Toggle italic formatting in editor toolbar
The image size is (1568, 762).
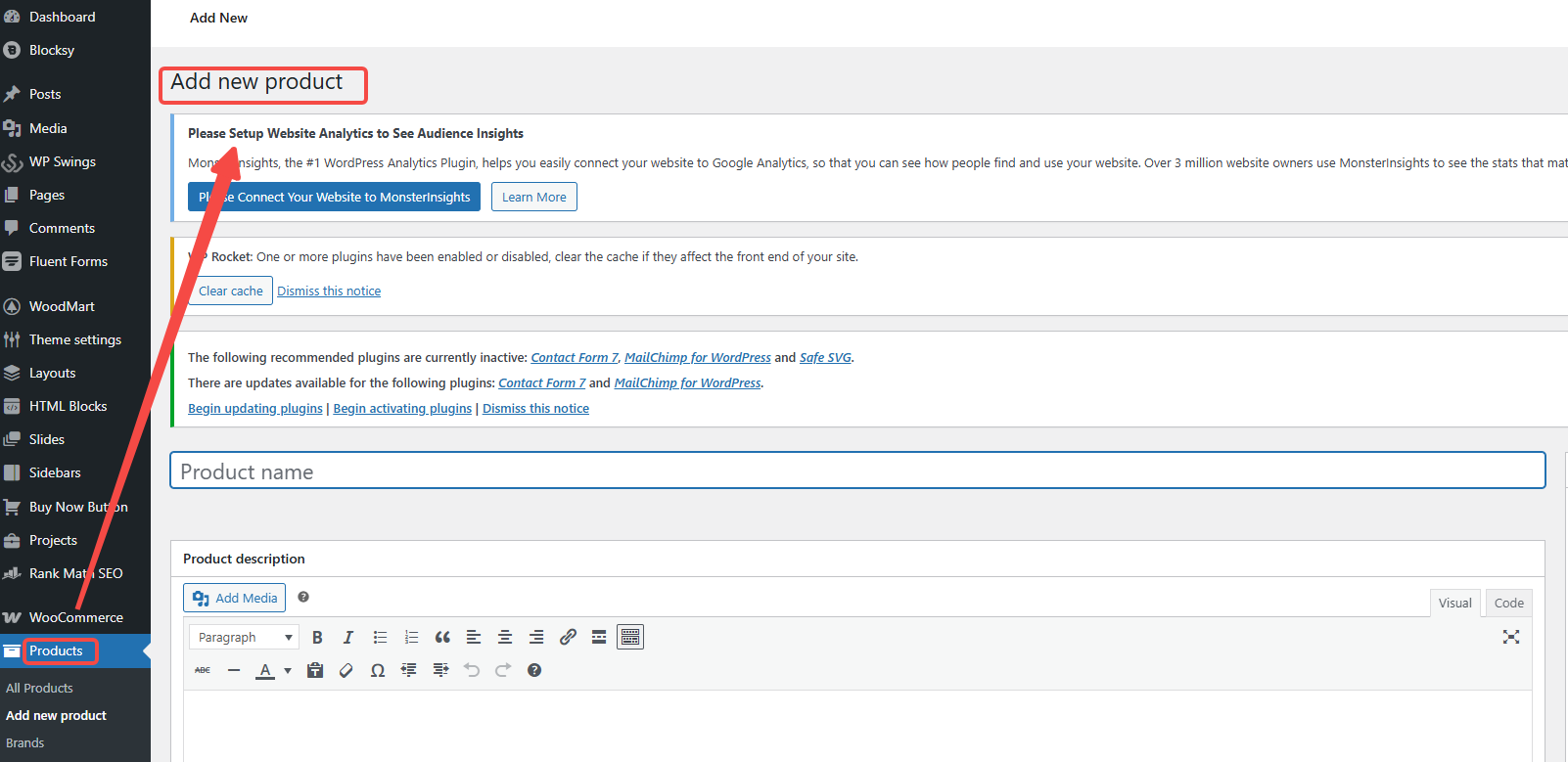(x=348, y=637)
